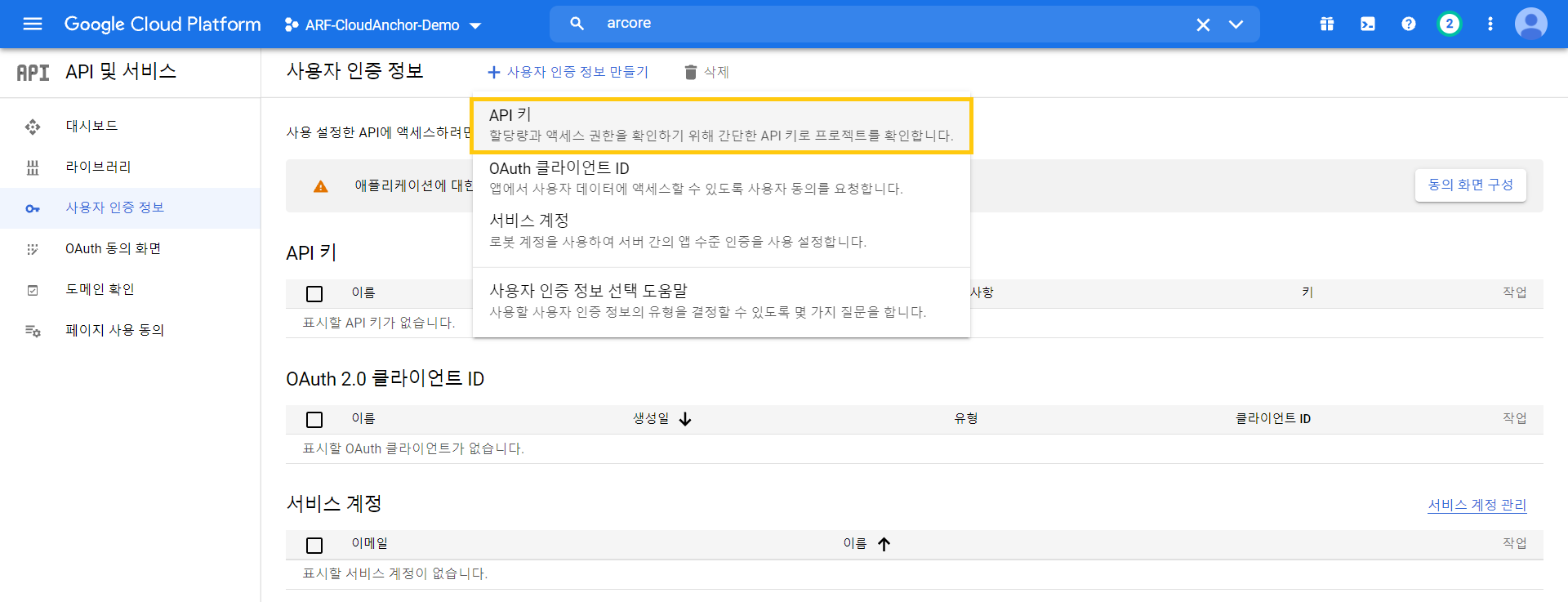Open project selector ARF-CloudAnchor-Demo dropdown
This screenshot has width=1568, height=602.
tap(383, 25)
